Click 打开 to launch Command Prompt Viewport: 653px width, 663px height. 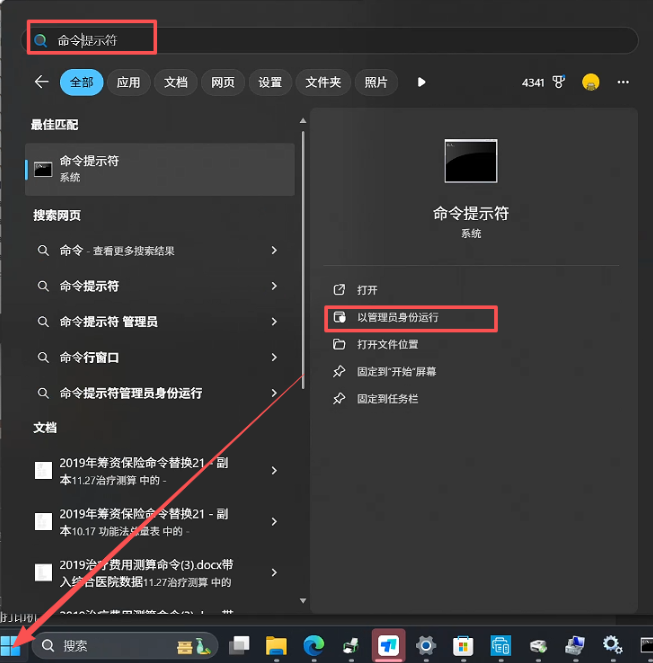coord(367,290)
